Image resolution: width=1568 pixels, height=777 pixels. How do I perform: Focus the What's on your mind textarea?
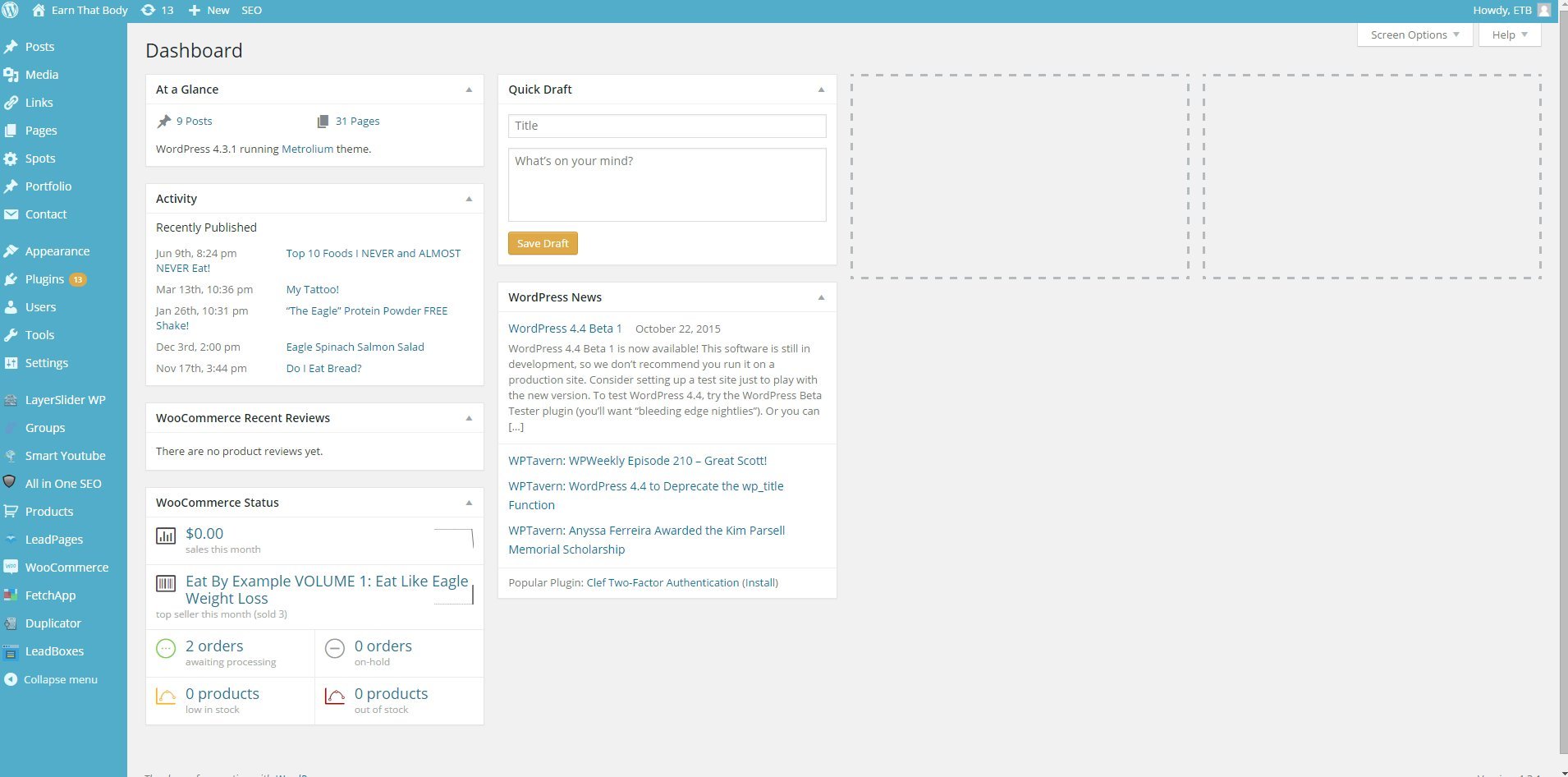667,185
